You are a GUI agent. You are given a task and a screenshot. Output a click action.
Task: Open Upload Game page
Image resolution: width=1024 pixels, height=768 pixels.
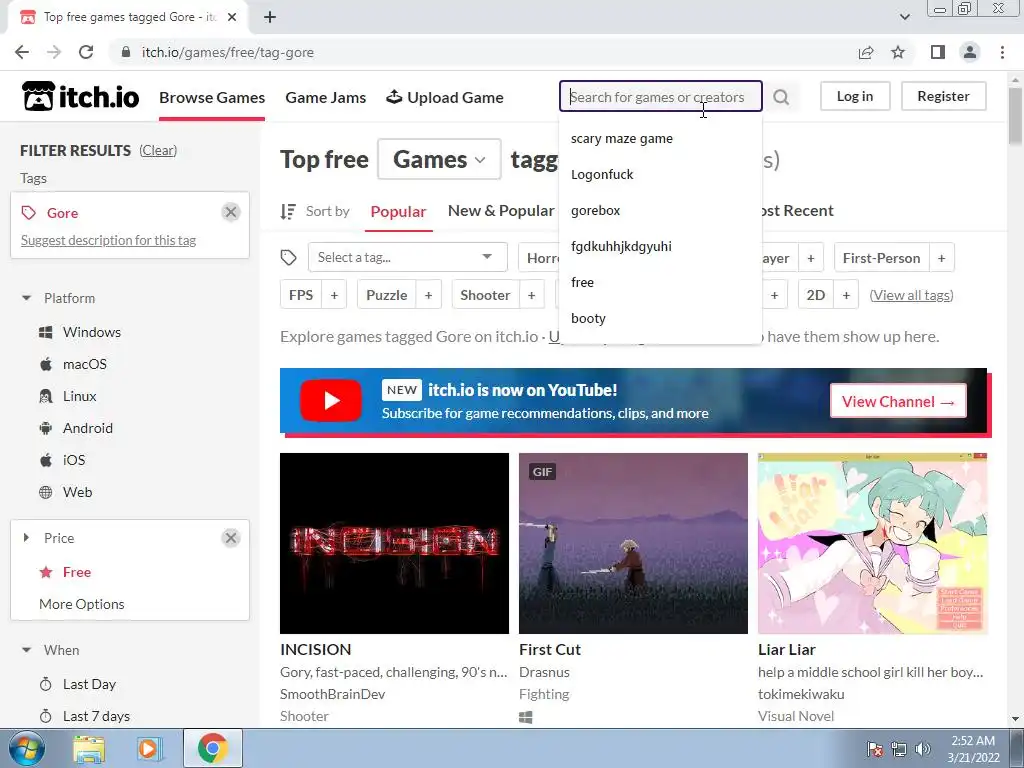pyautogui.click(x=445, y=97)
